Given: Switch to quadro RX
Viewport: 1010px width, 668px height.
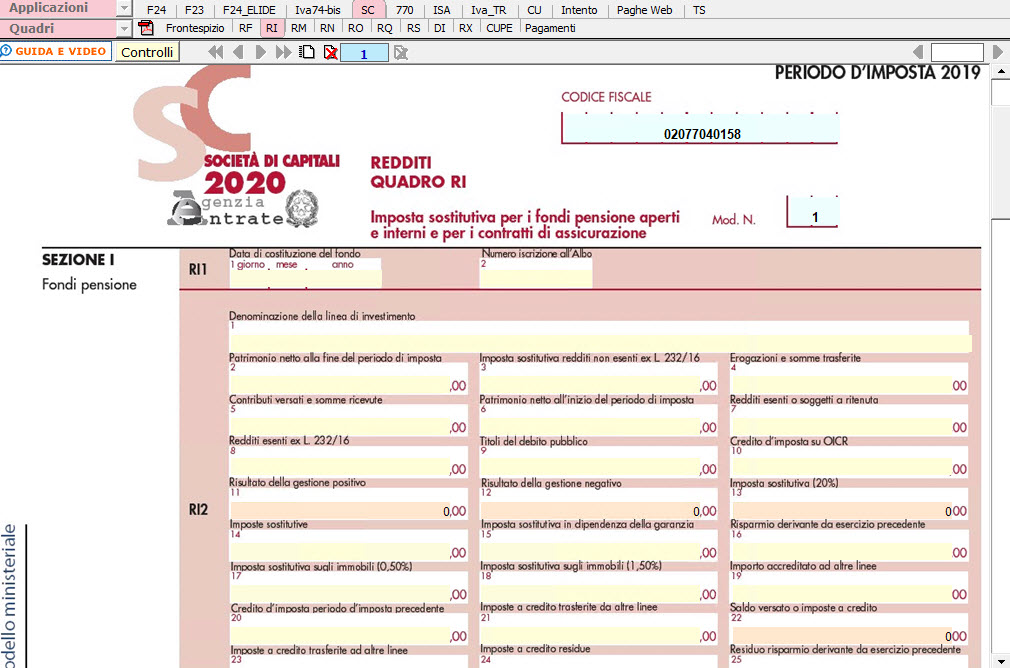Looking at the screenshot, I should 466,28.
